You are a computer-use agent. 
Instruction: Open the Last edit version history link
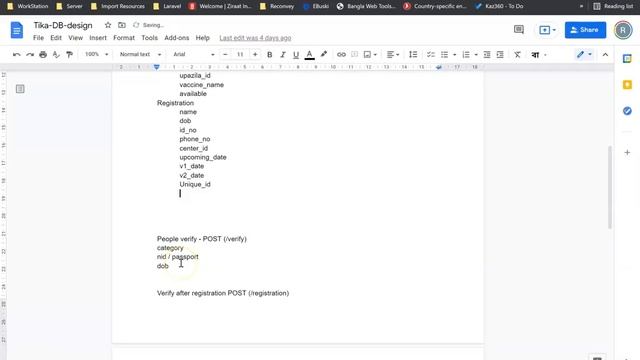tap(255, 38)
